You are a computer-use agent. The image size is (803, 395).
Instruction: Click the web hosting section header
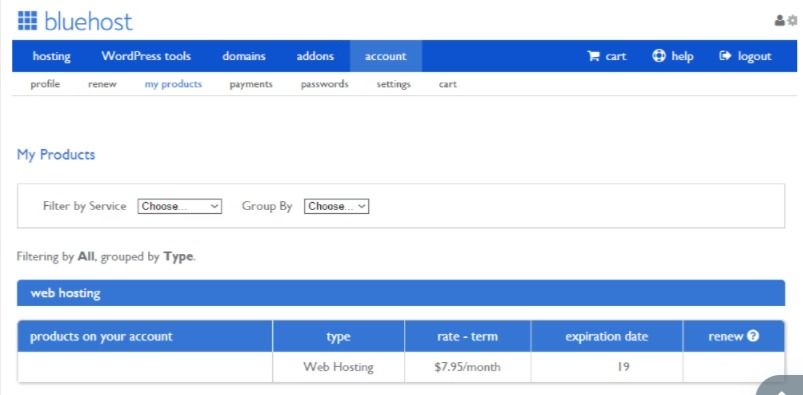(401, 293)
